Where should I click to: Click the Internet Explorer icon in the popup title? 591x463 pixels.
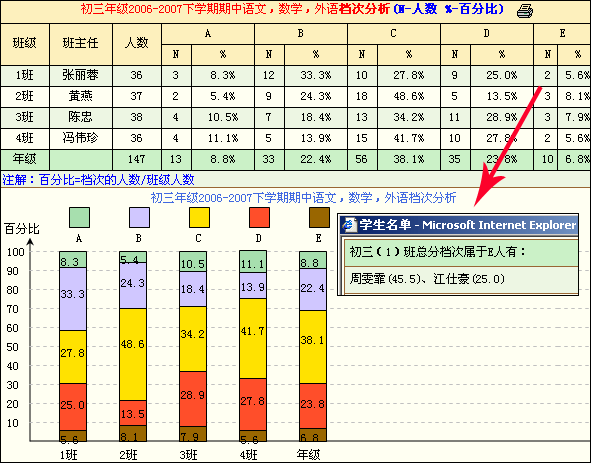coord(349,225)
